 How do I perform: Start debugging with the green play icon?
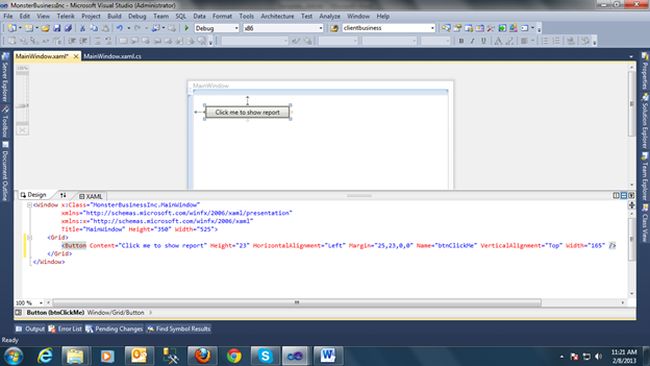(x=187, y=28)
